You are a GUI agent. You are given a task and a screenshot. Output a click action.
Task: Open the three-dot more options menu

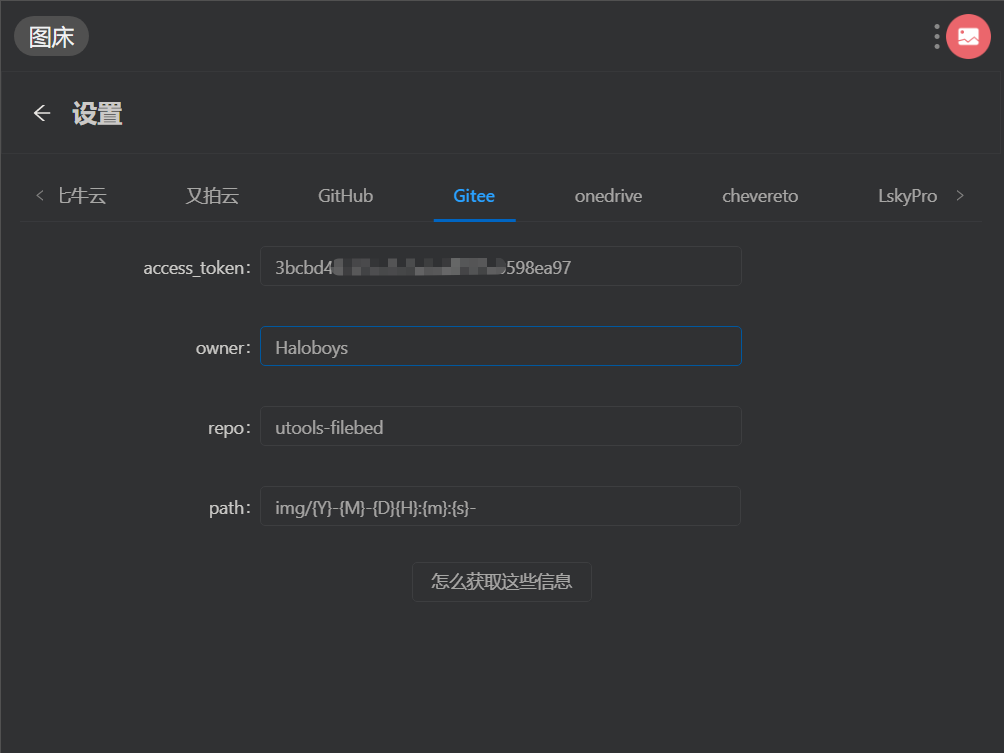[937, 36]
